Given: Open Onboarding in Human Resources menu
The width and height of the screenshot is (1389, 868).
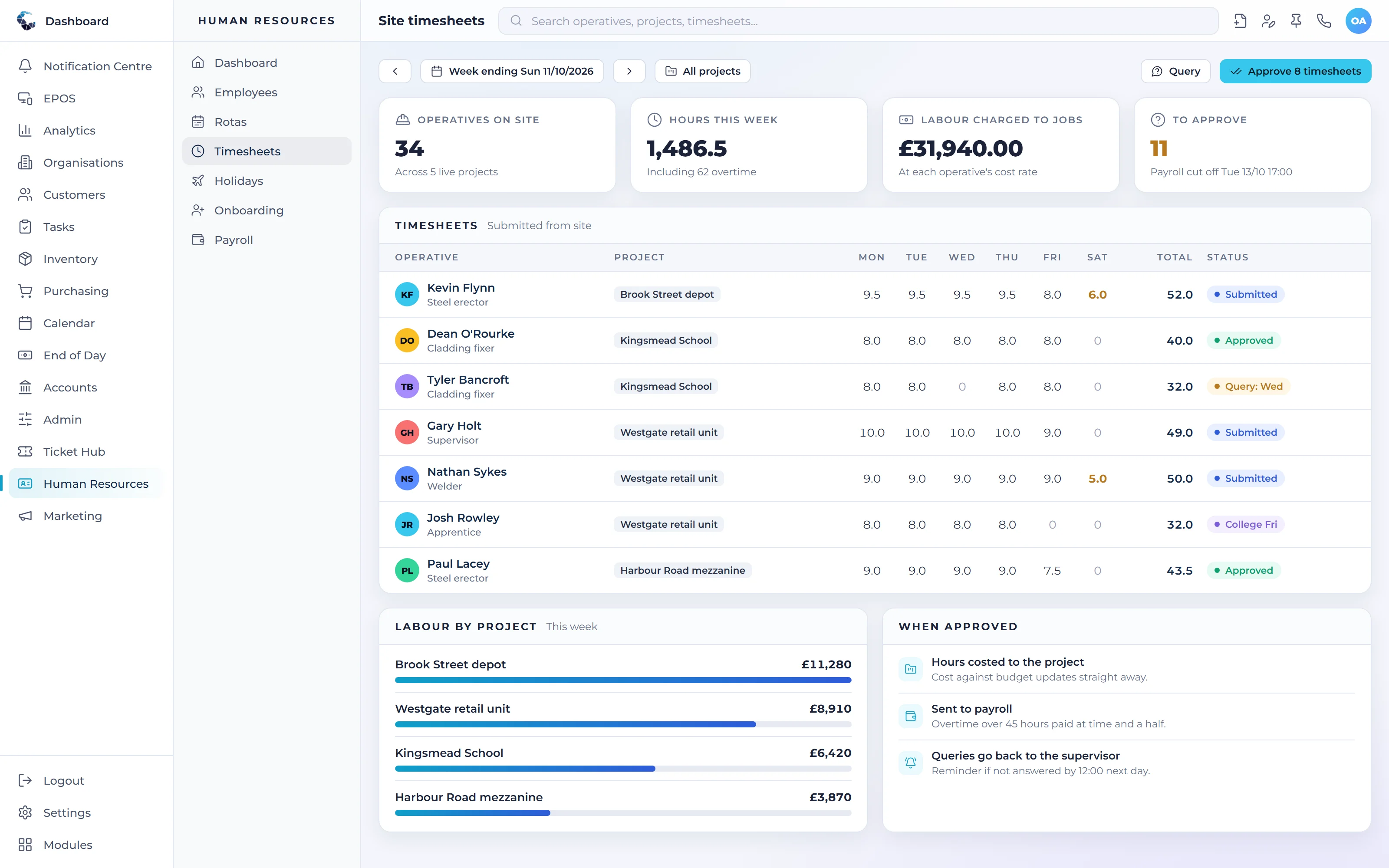Looking at the screenshot, I should (267, 210).
